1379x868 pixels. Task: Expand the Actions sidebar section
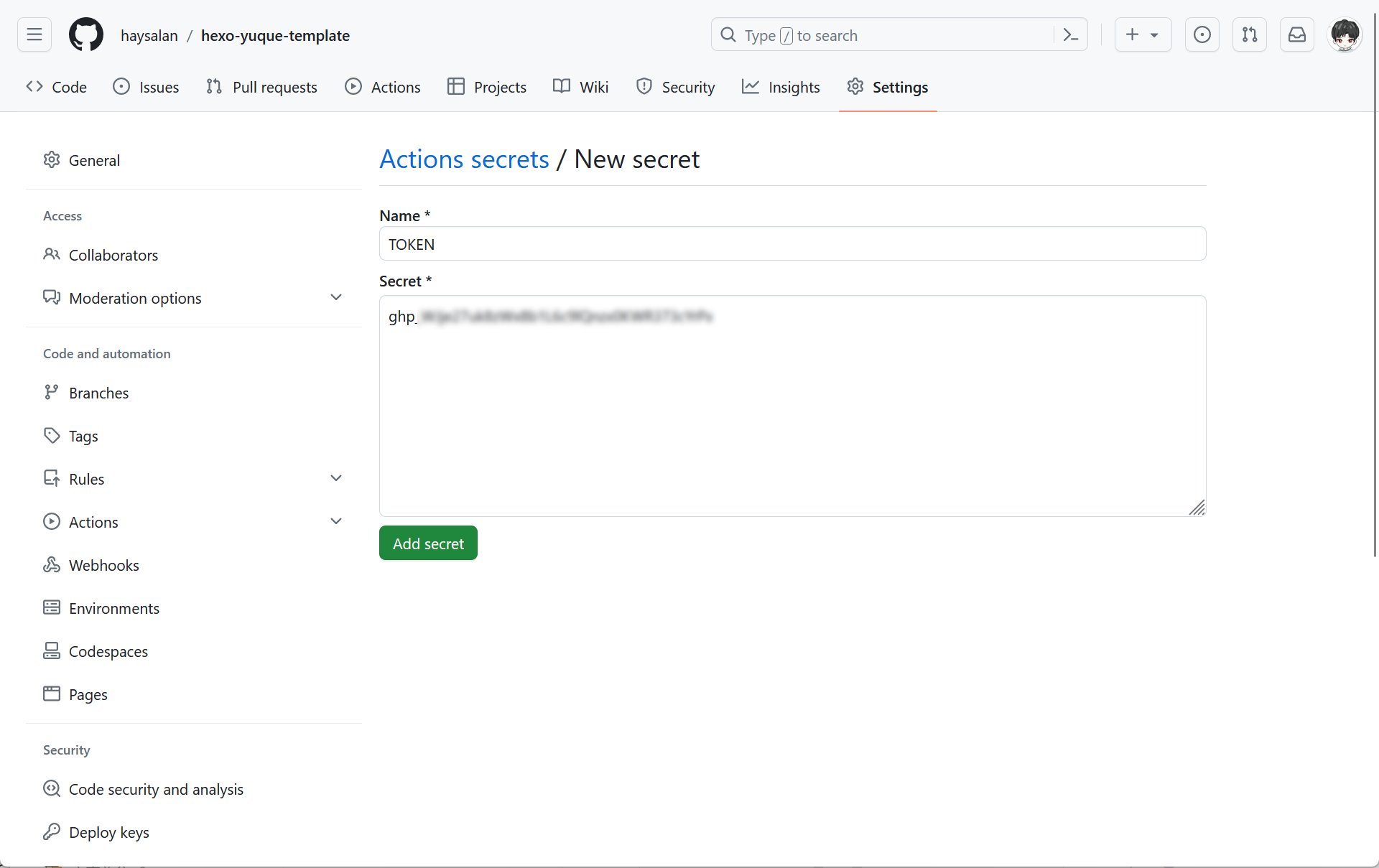pyautogui.click(x=335, y=521)
